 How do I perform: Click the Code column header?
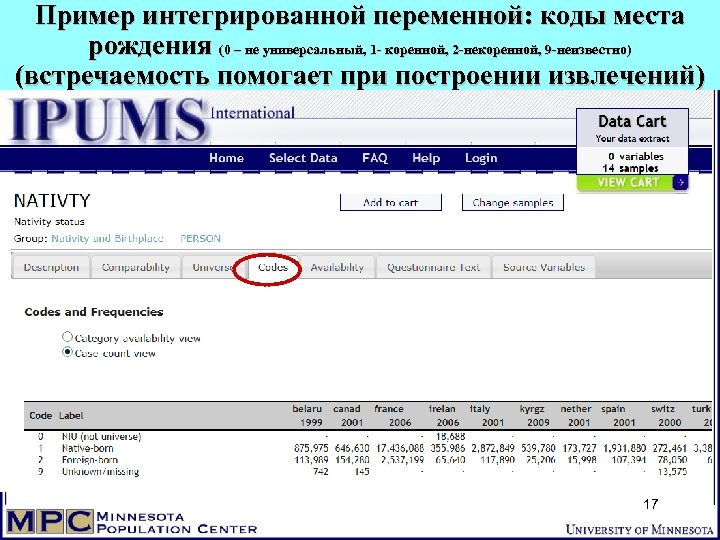point(40,416)
